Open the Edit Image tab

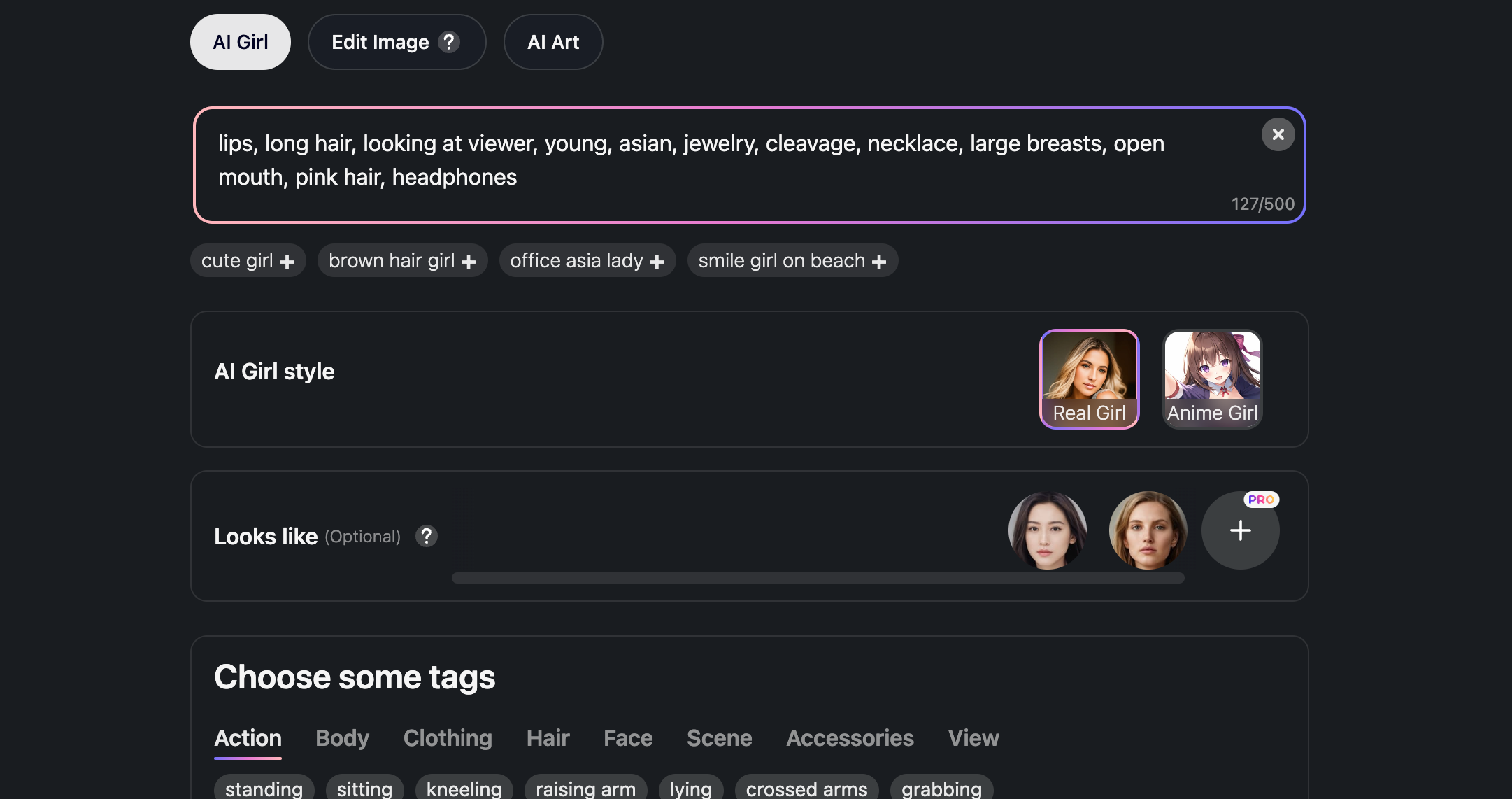pos(380,42)
